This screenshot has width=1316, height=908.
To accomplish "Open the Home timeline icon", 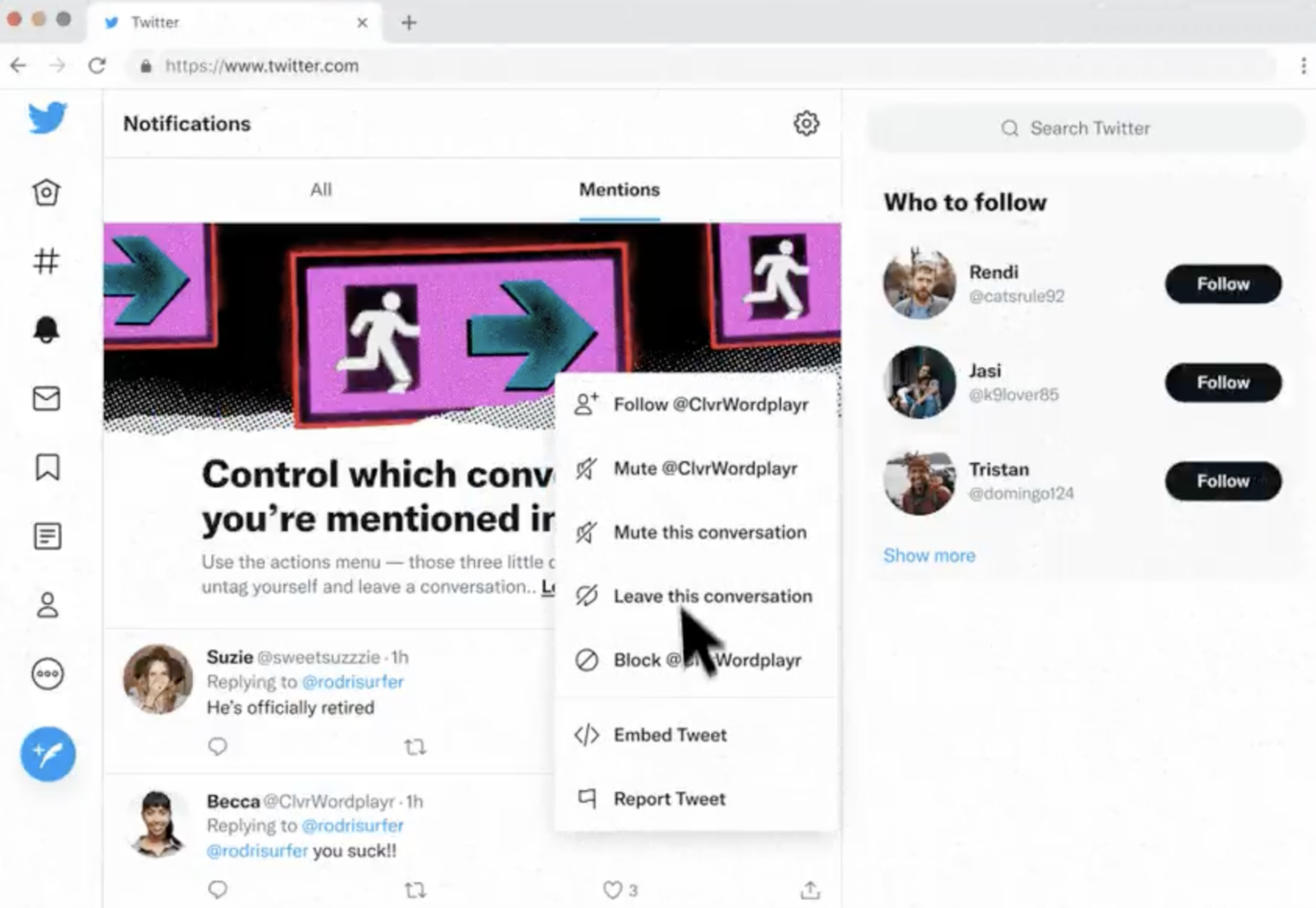I will tap(47, 192).
